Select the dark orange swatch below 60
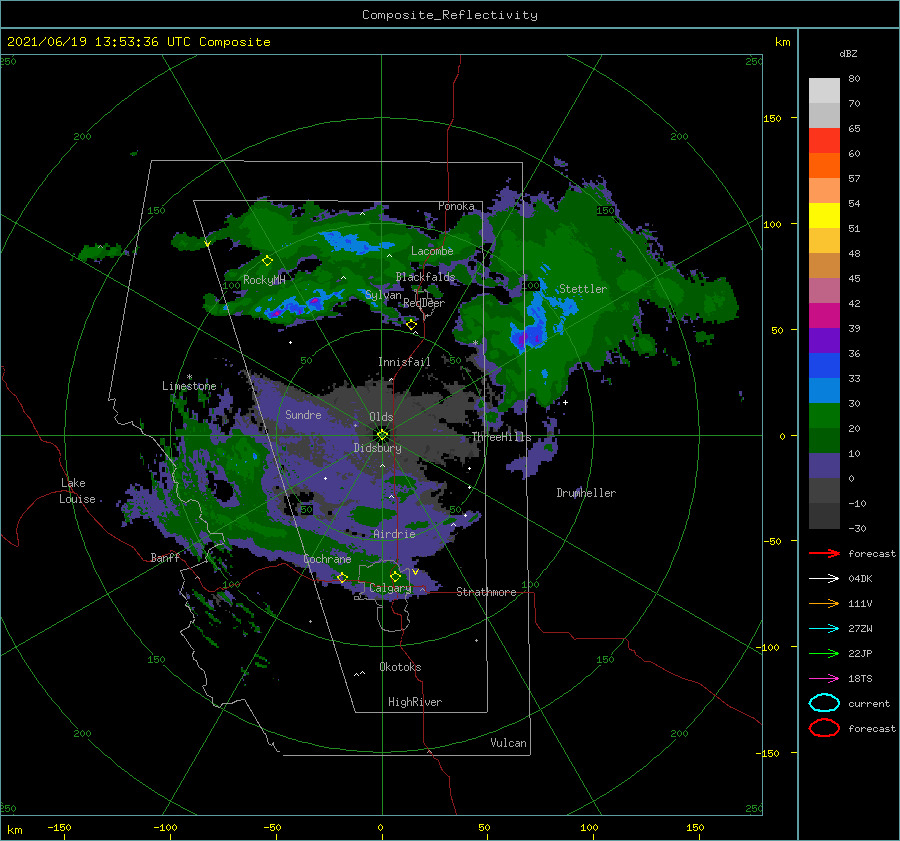 pos(824,166)
